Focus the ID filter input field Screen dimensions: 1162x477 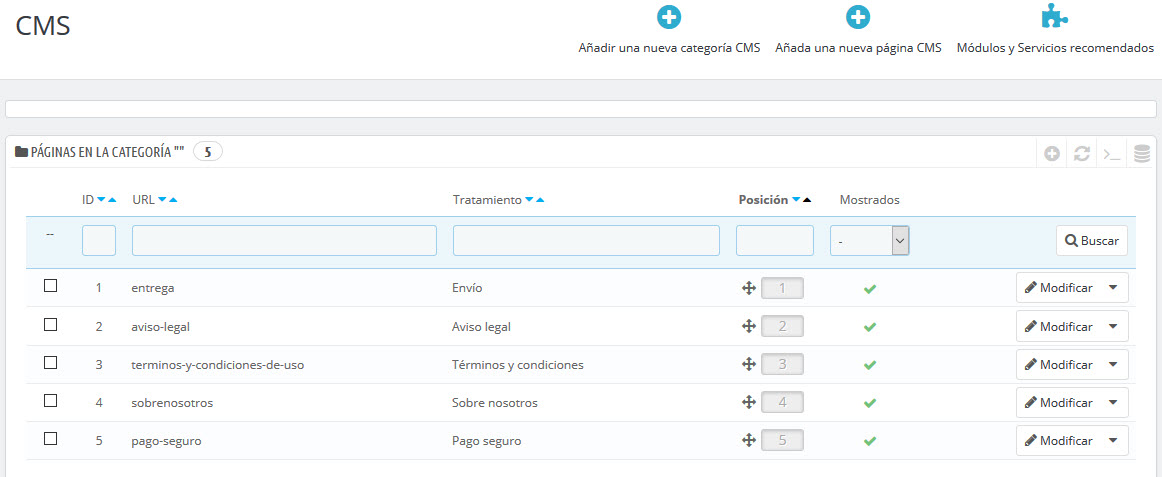(99, 241)
